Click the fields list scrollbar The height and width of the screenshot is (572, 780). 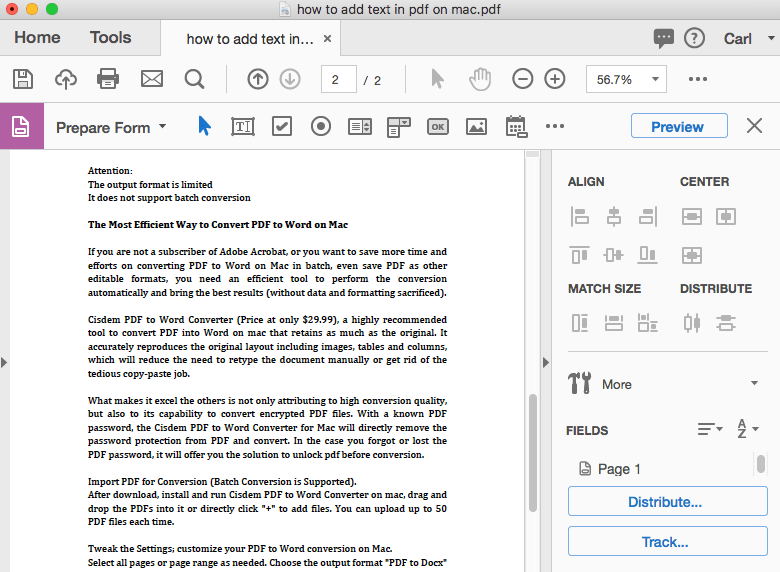point(761,464)
